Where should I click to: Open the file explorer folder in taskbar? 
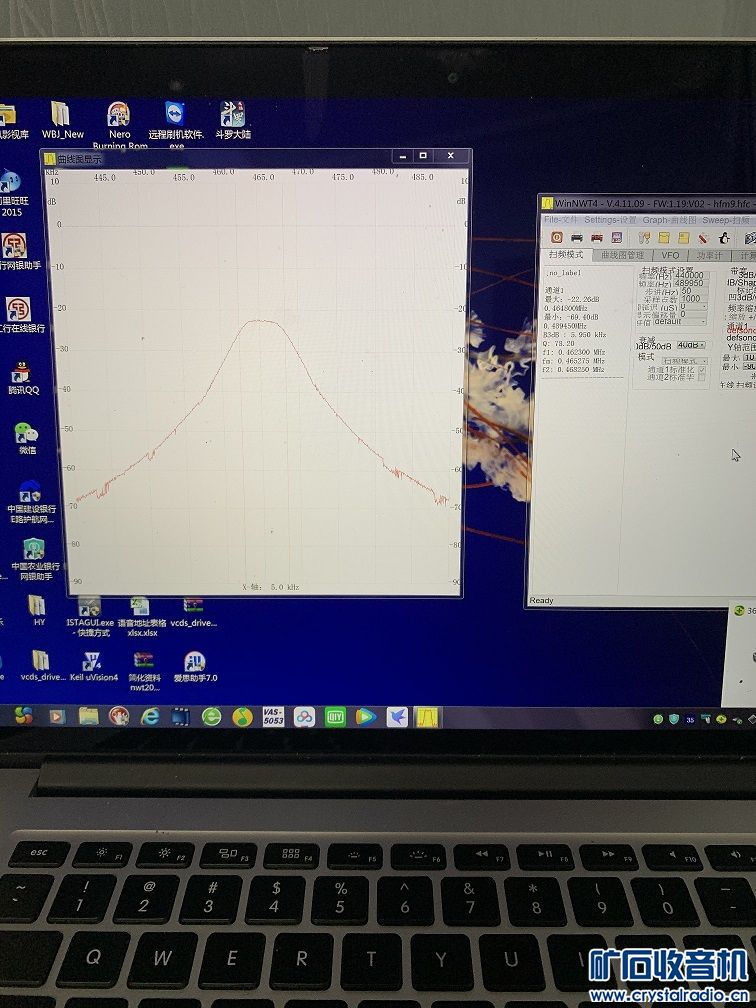coord(89,716)
